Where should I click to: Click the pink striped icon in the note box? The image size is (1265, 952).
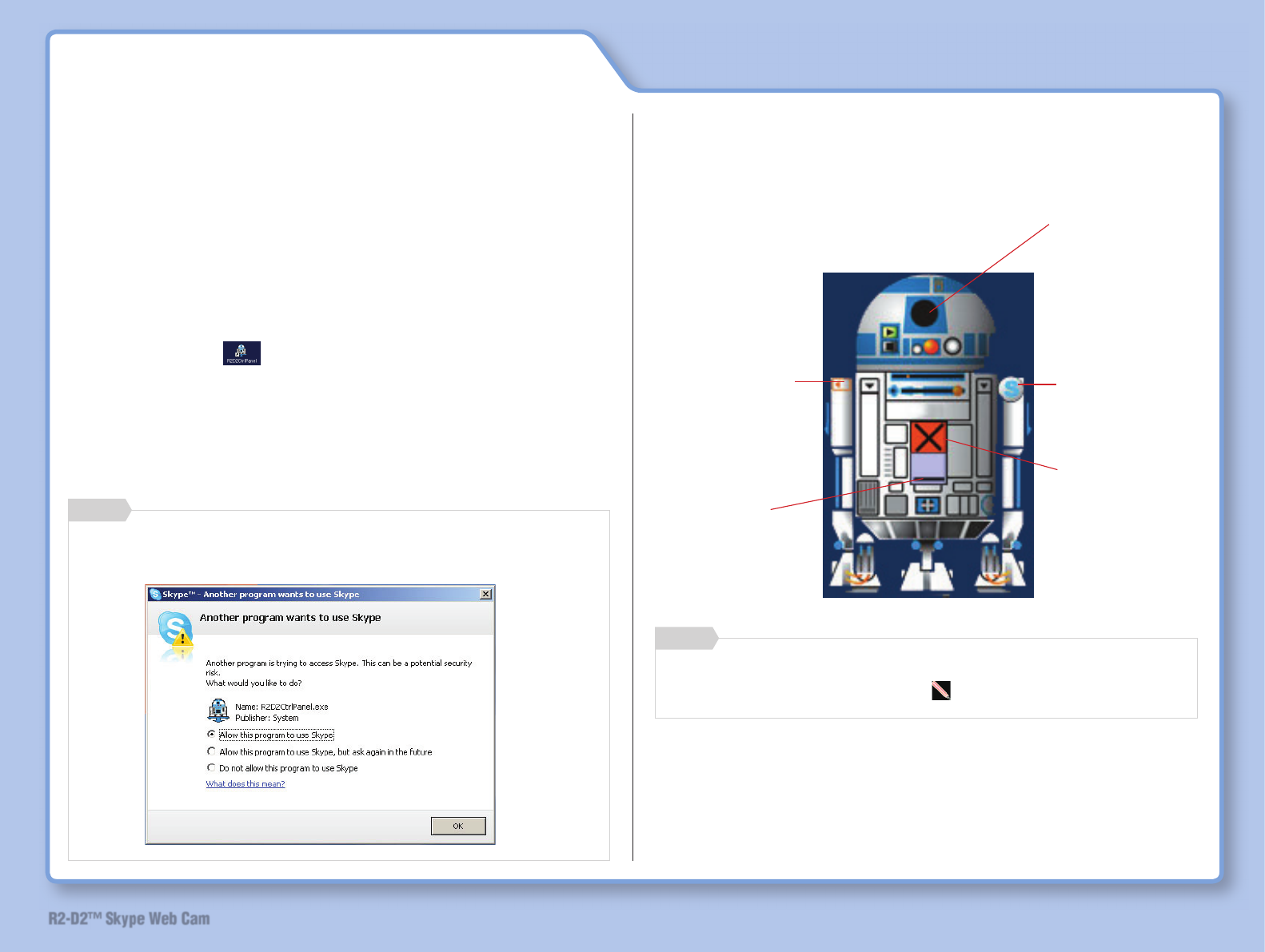(x=941, y=691)
